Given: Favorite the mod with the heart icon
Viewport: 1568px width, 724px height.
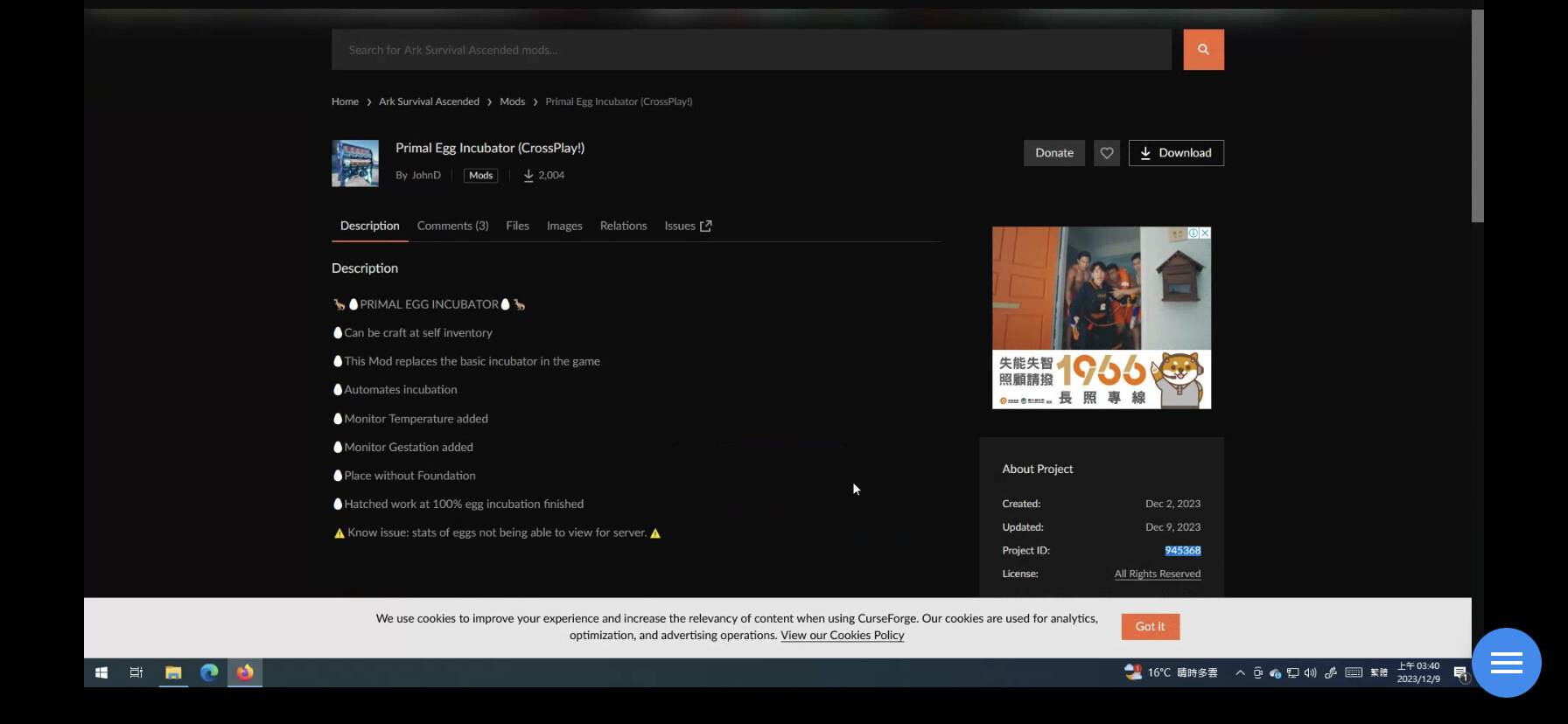Looking at the screenshot, I should tap(1106, 153).
